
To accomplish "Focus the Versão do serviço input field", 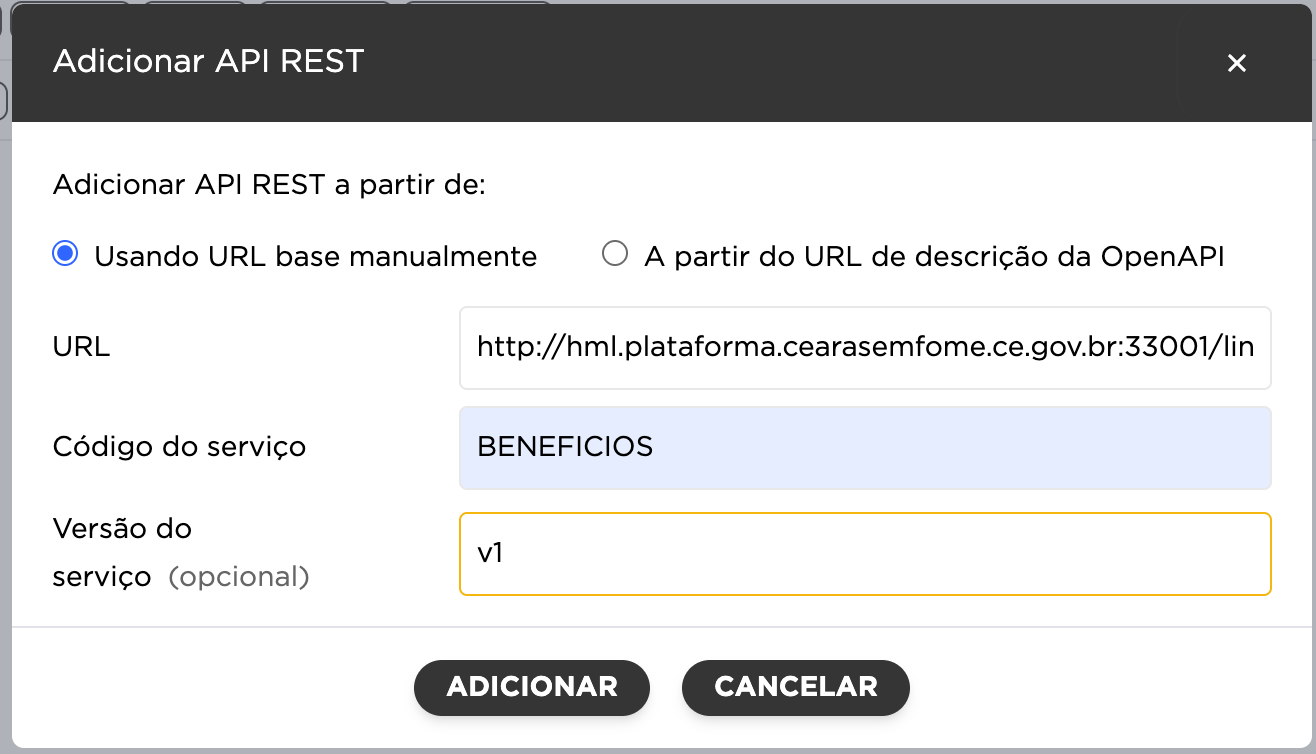I will click(865, 553).
